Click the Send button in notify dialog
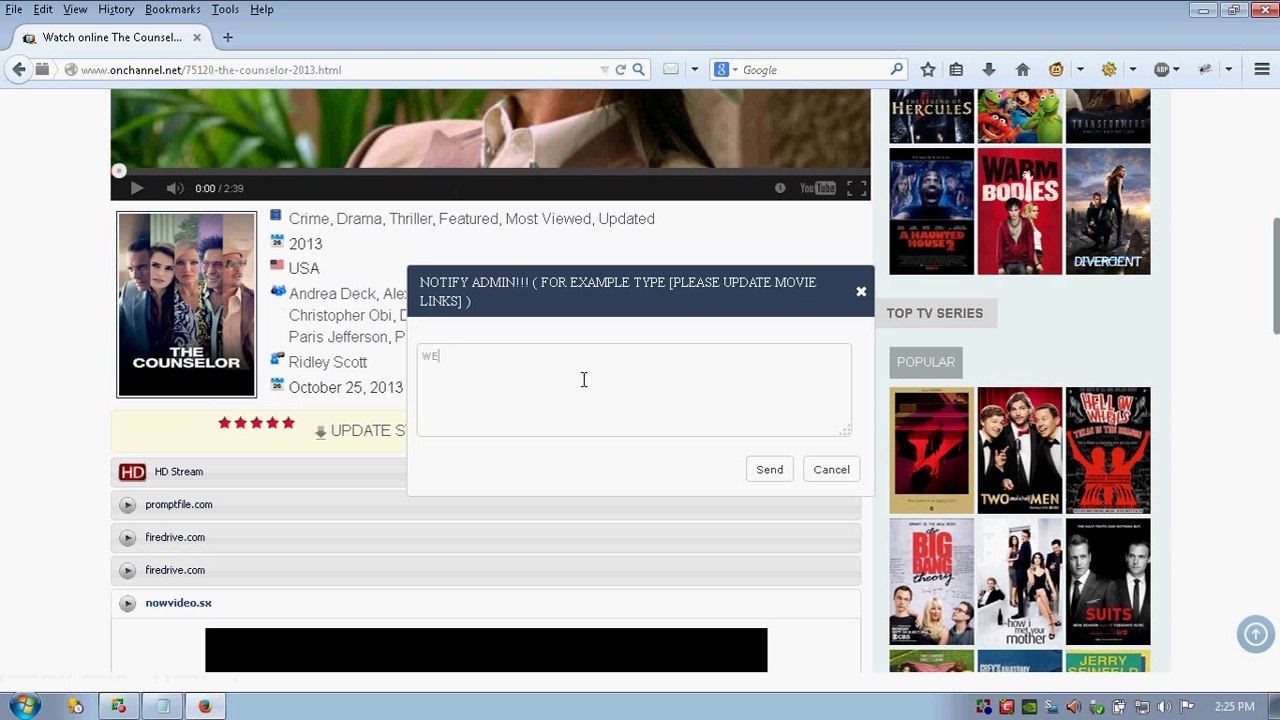Viewport: 1280px width, 720px height. 770,470
